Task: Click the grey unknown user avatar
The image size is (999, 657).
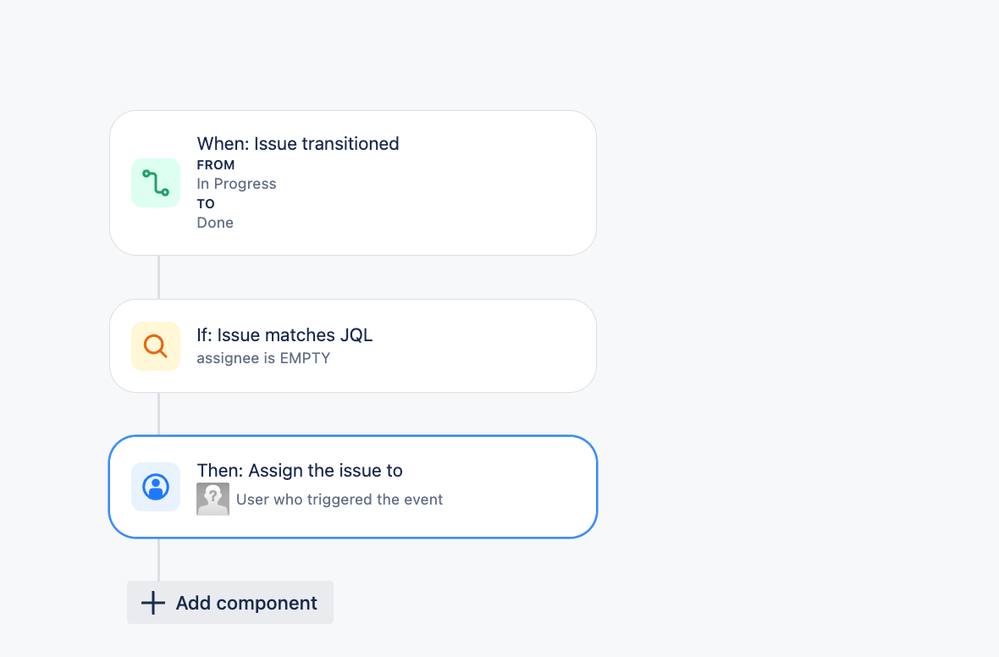Action: [213, 499]
